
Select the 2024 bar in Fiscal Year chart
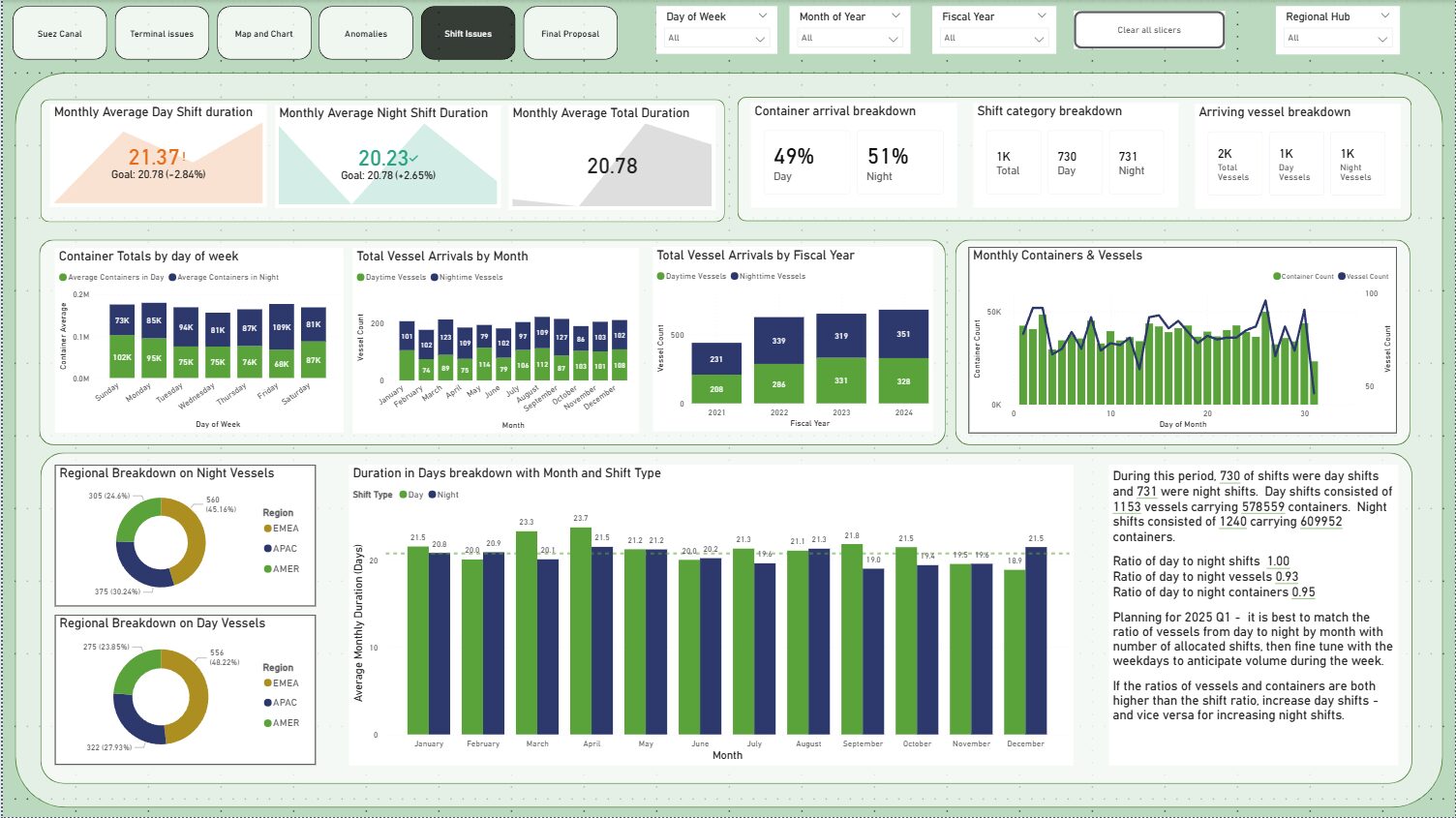903,358
